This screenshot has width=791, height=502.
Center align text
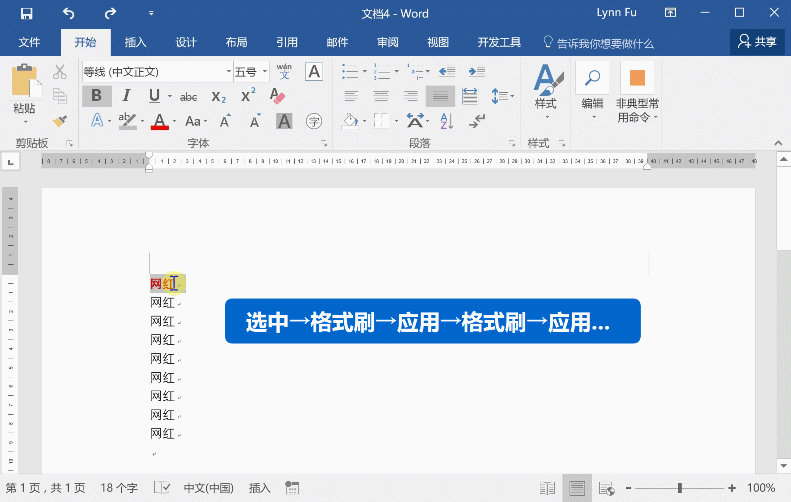coord(381,96)
